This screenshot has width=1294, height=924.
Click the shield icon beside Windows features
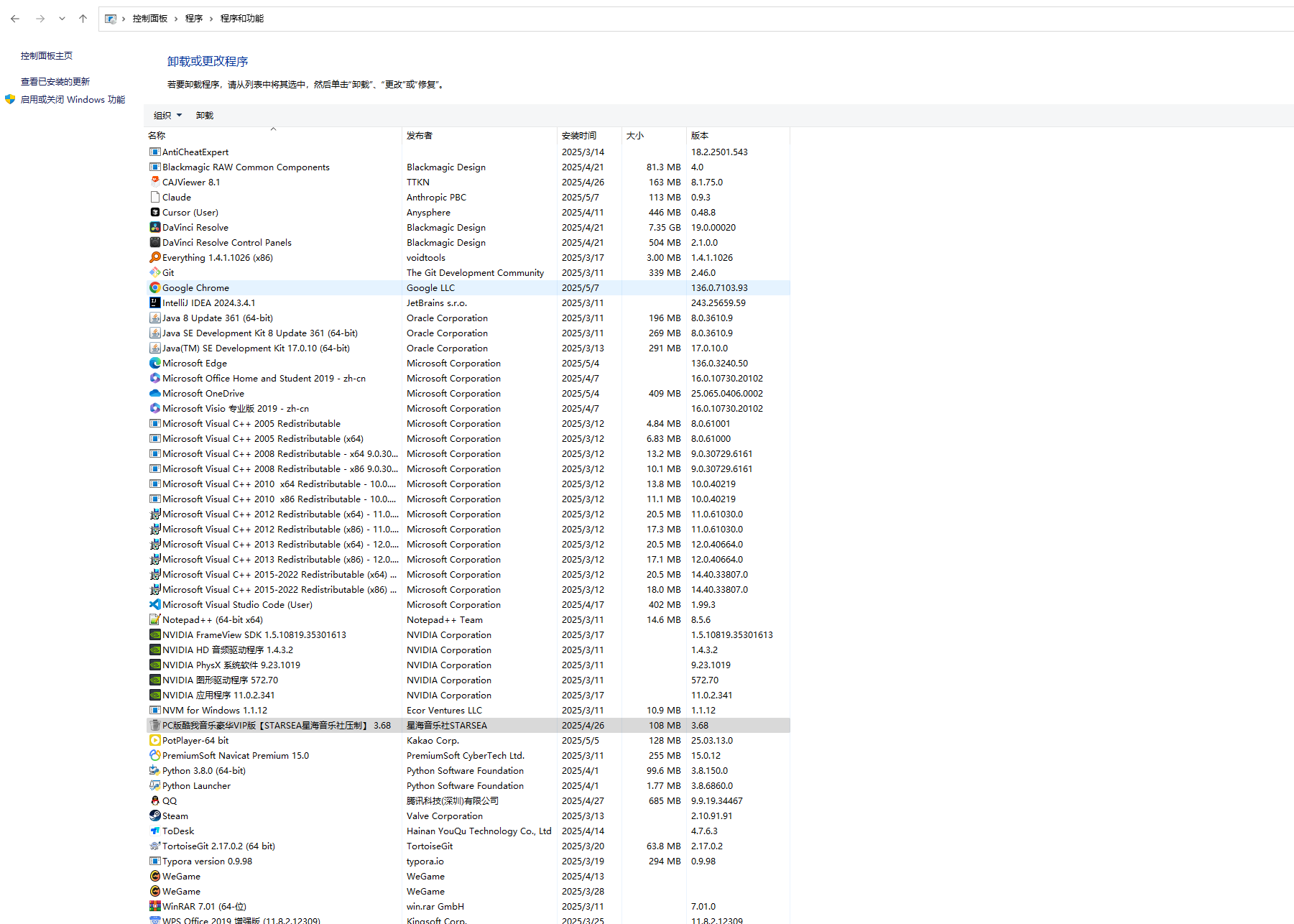(x=10, y=99)
